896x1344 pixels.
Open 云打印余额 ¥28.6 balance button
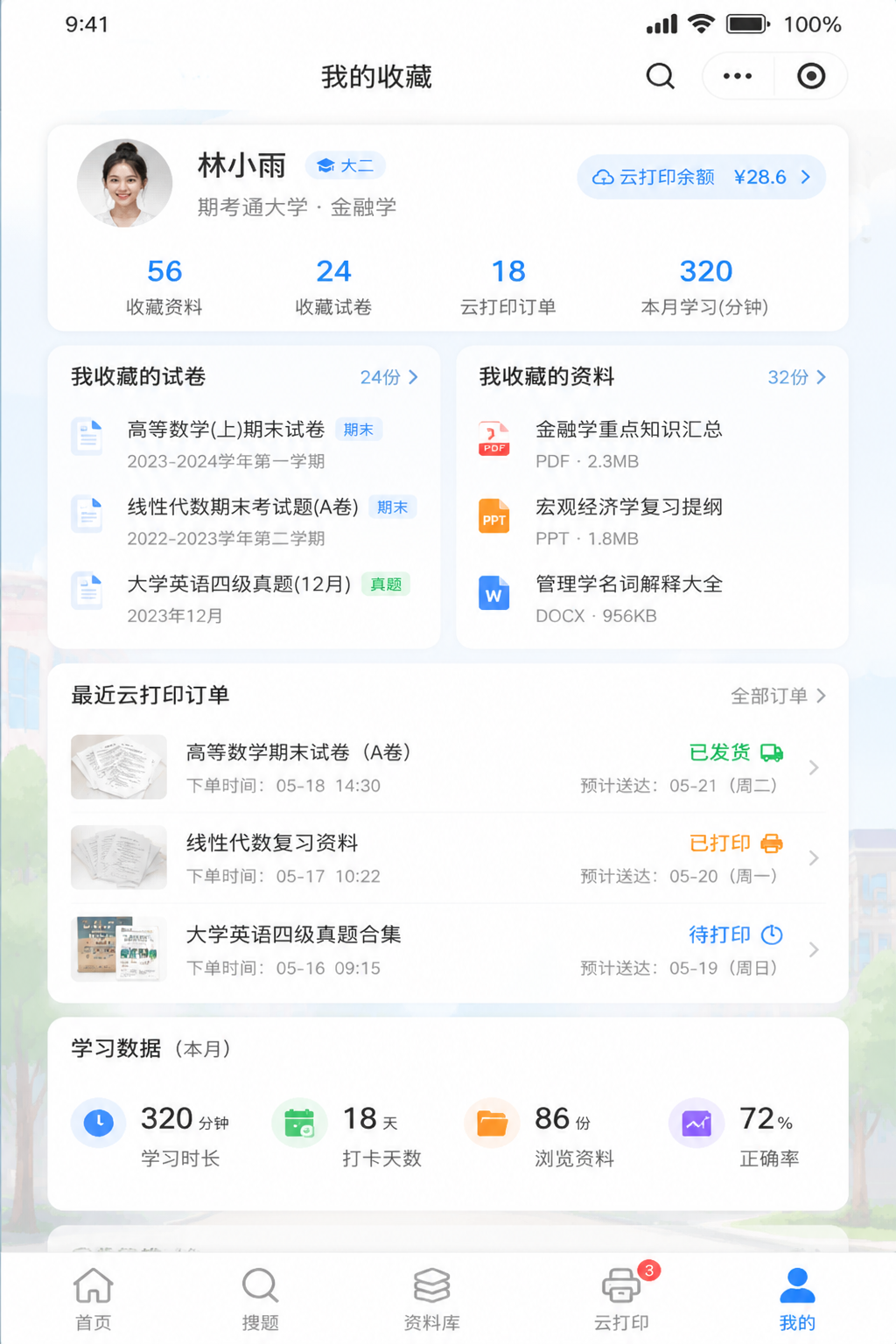tap(701, 178)
